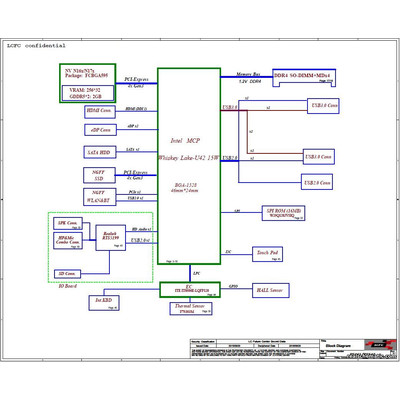Select the 1.2V DDR4 label
Viewport: 400px width, 400px height.
[x=250, y=81]
